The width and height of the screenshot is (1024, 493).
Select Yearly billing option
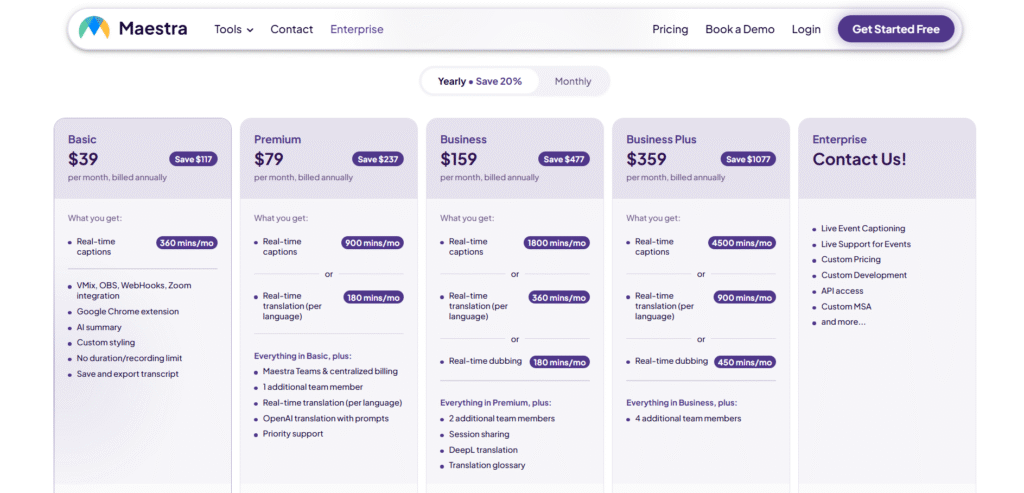pos(480,82)
